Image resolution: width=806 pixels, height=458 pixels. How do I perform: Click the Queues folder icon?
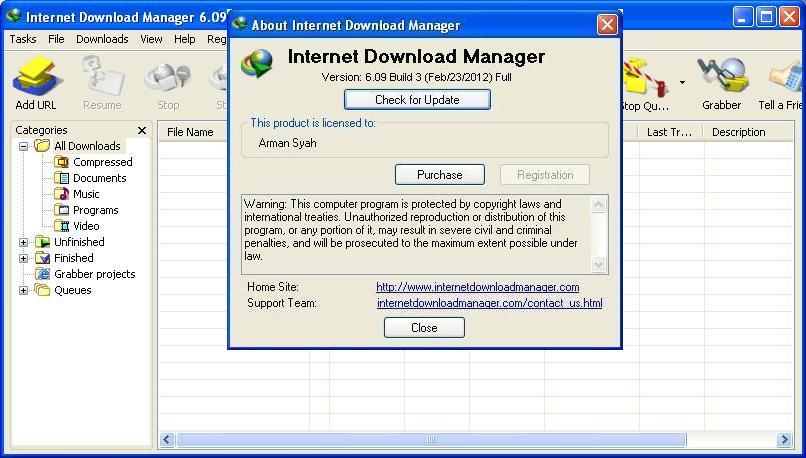pyautogui.click(x=43, y=290)
